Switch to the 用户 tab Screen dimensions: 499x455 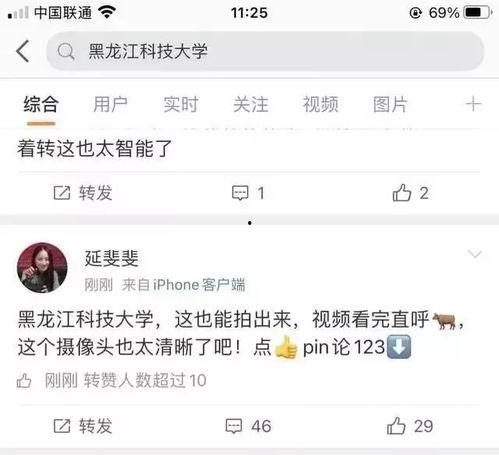(x=110, y=104)
